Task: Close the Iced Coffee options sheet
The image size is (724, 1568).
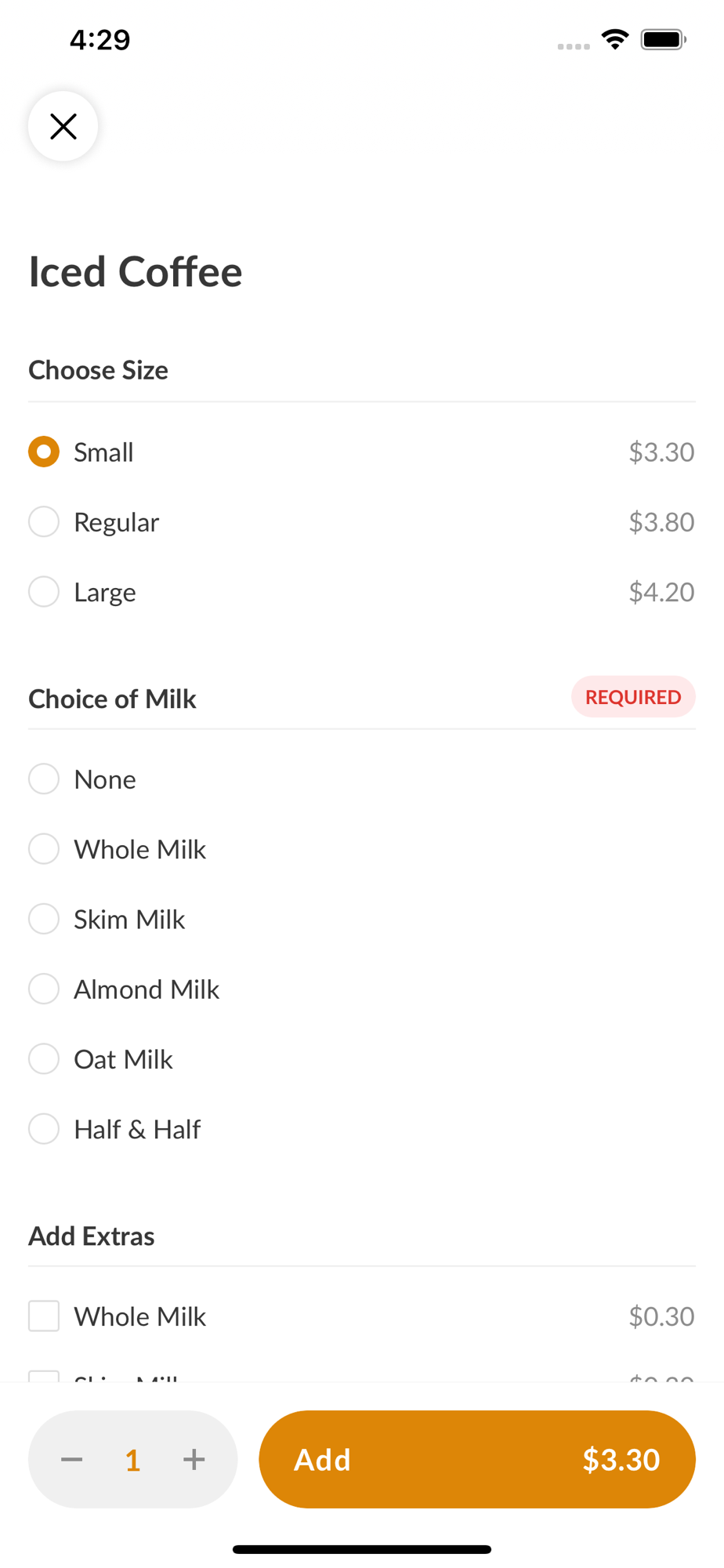Action: point(63,126)
